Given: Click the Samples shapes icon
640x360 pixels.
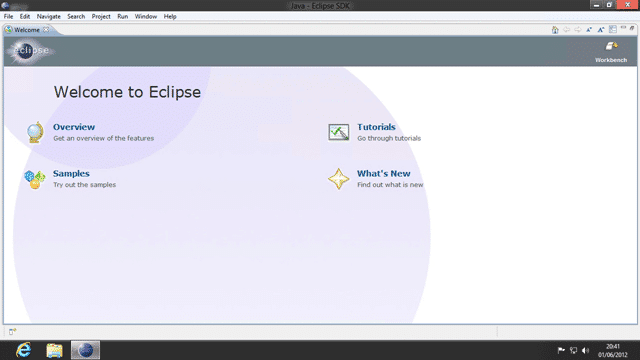Looking at the screenshot, I should [x=35, y=180].
